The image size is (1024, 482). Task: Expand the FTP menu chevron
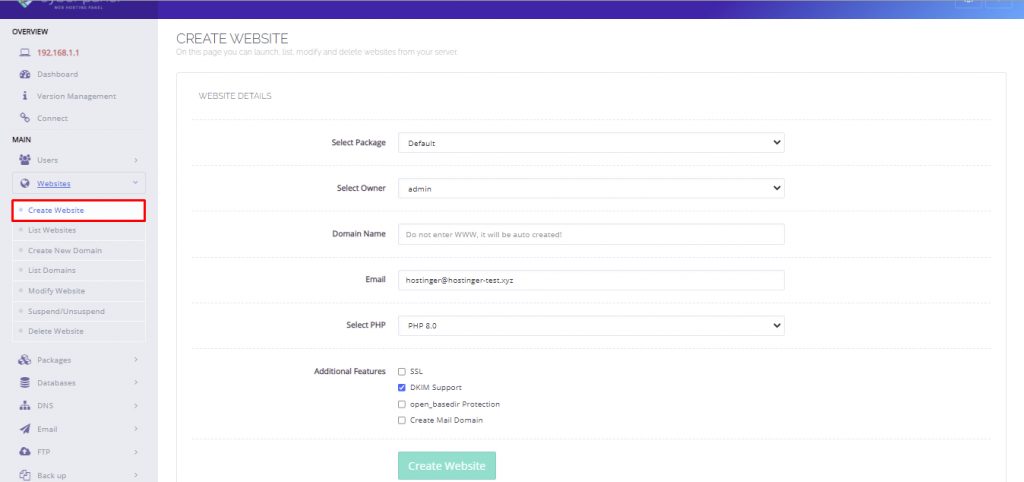[x=135, y=452]
